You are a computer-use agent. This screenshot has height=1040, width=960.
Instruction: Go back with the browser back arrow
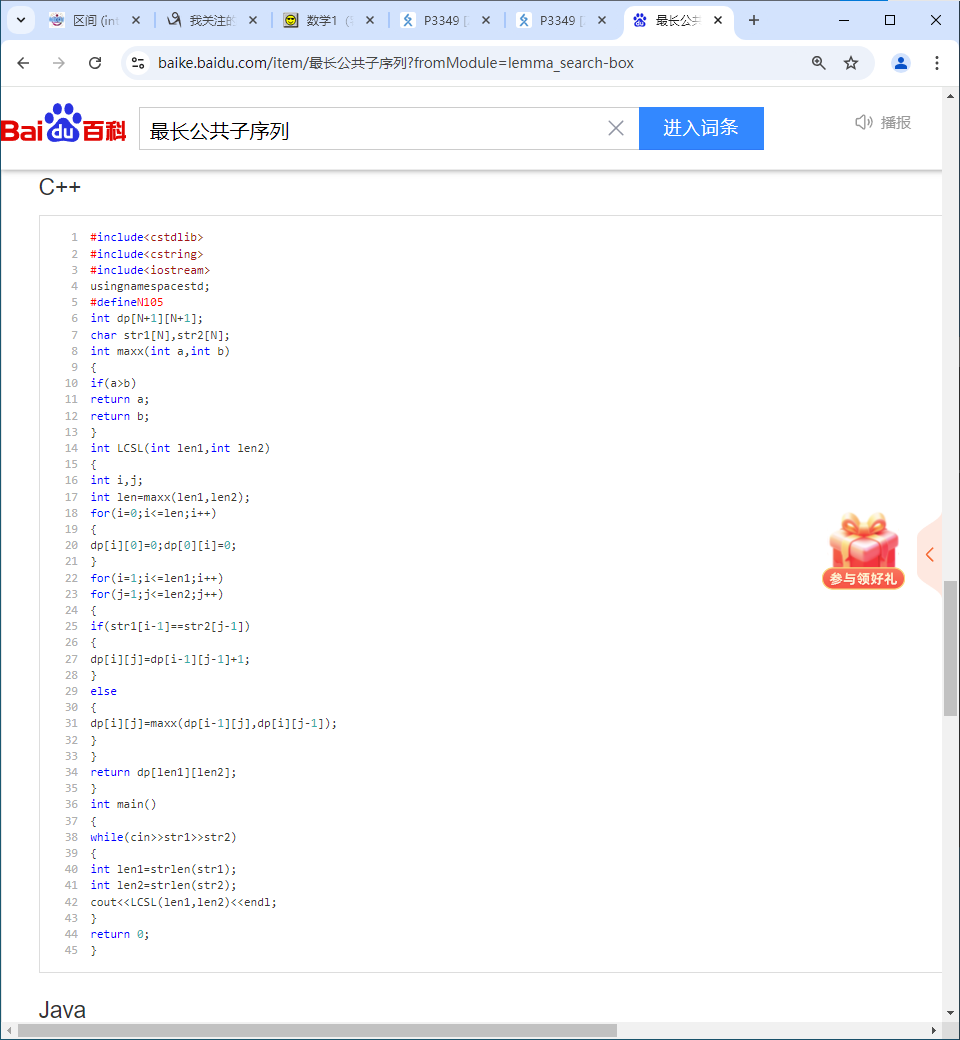[23, 62]
